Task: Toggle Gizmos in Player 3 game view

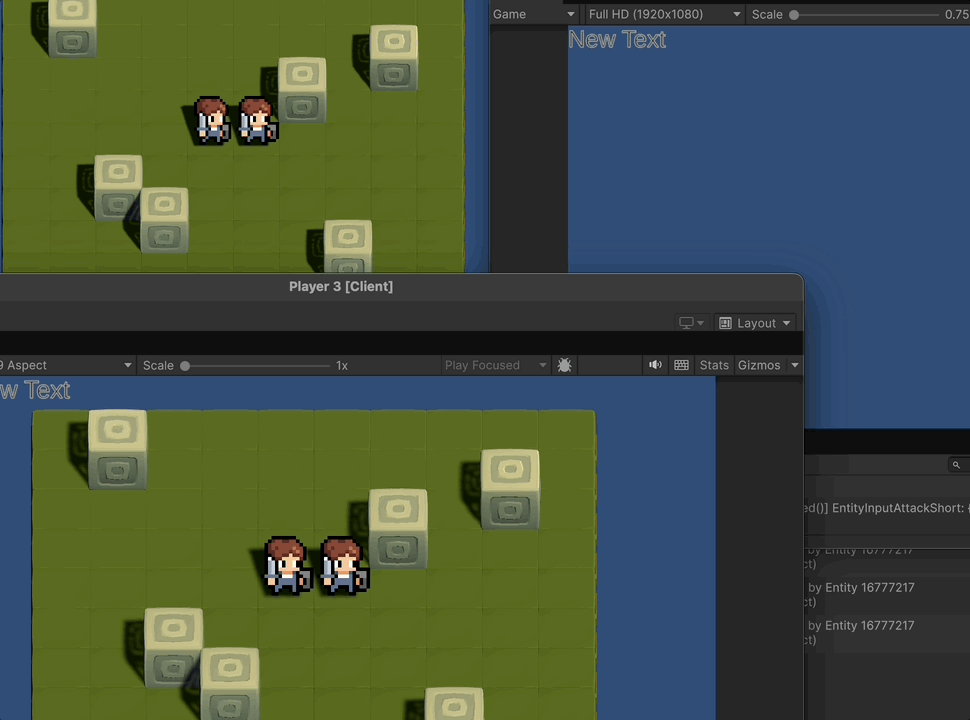Action: (x=758, y=365)
